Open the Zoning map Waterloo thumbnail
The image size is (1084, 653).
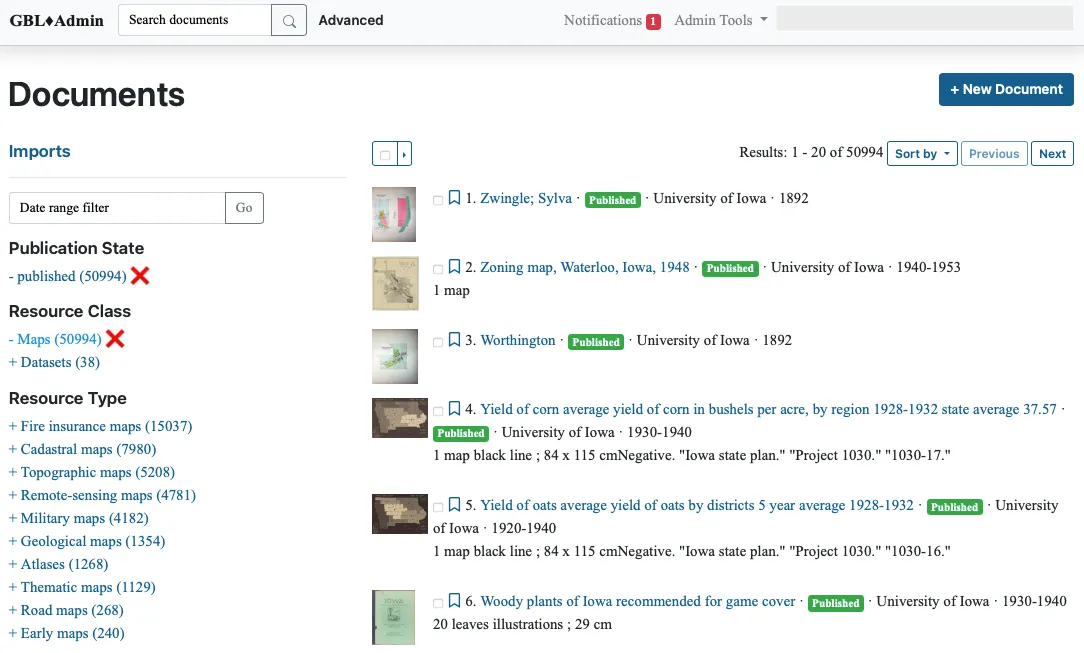point(394,283)
